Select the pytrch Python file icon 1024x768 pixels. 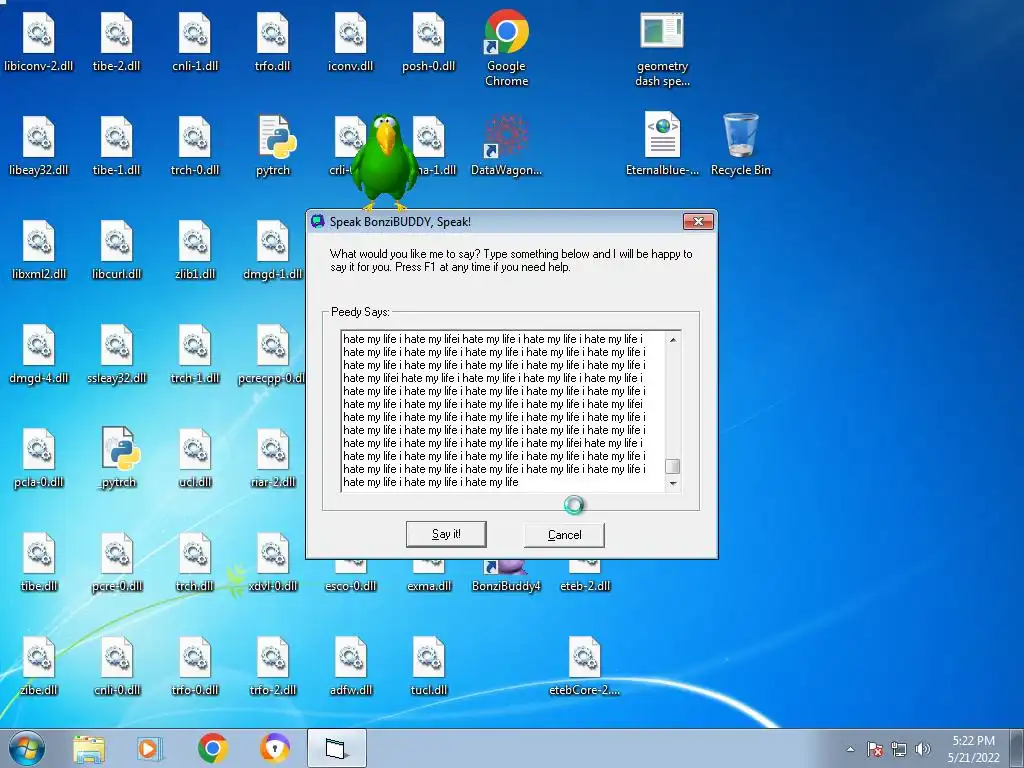point(273,145)
